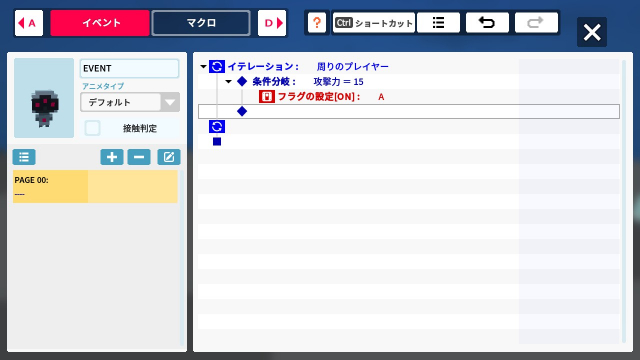Click the redo arrow button
Screen dimensions: 640x360
pos(536,23)
